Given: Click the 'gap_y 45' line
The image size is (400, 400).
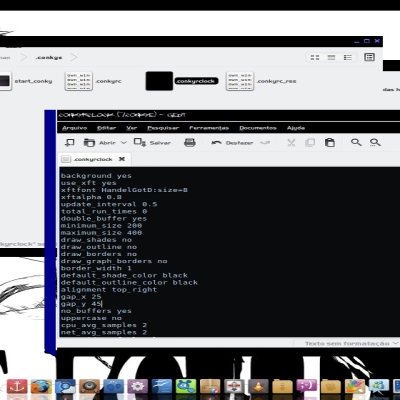Looking at the screenshot, I should (x=81, y=304).
